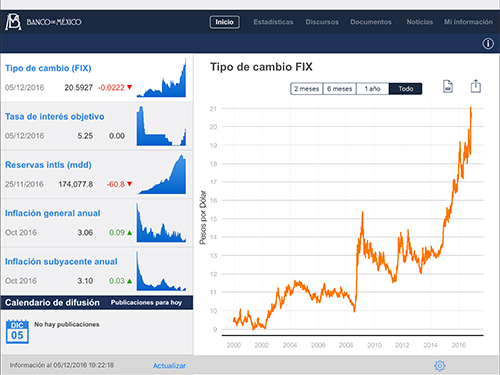The image size is (500, 375).
Task: Tap the orange line peak near 21
Action: 471,108
